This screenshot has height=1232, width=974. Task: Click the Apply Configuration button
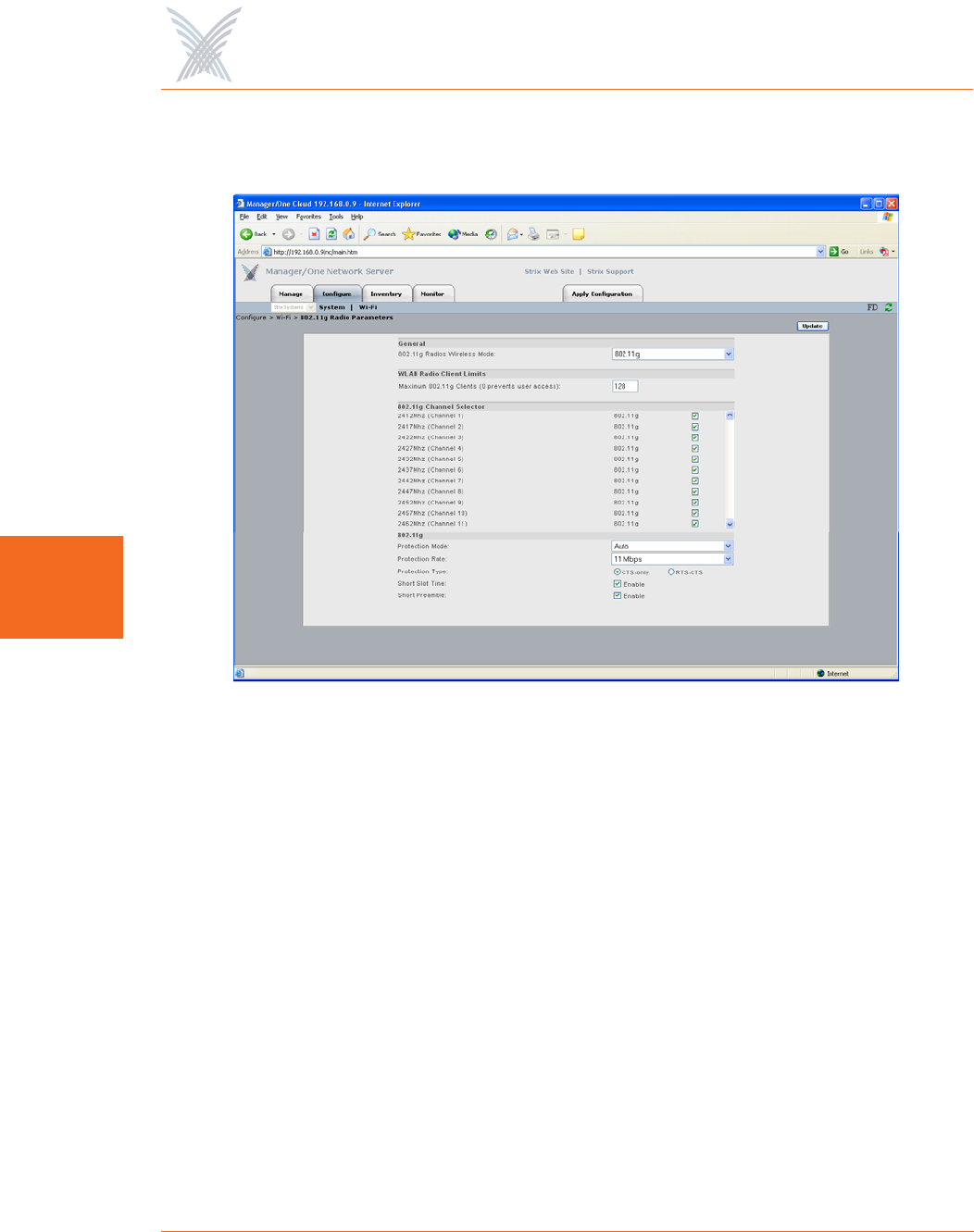click(602, 294)
